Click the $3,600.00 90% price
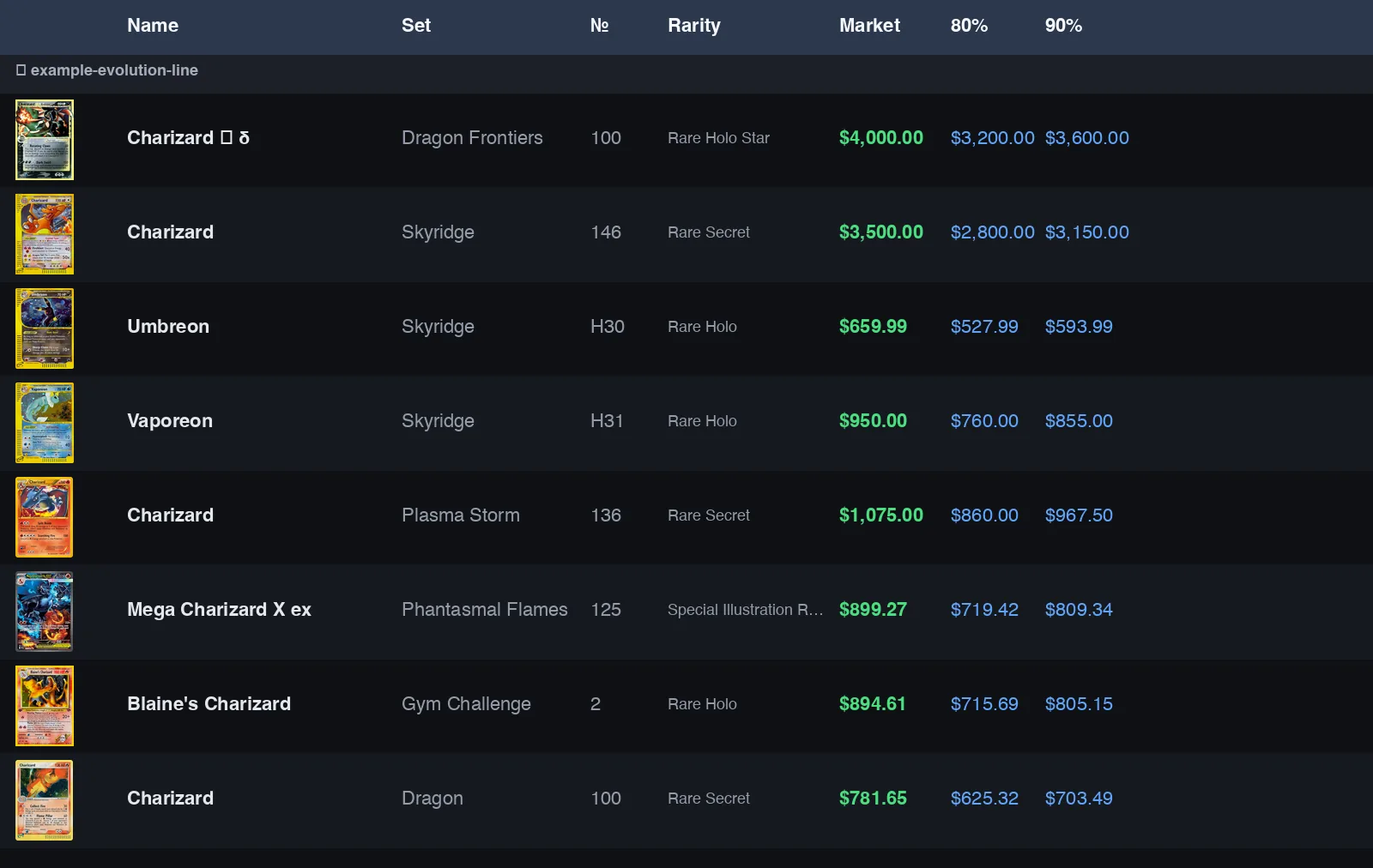Image resolution: width=1373 pixels, height=868 pixels. (1087, 138)
